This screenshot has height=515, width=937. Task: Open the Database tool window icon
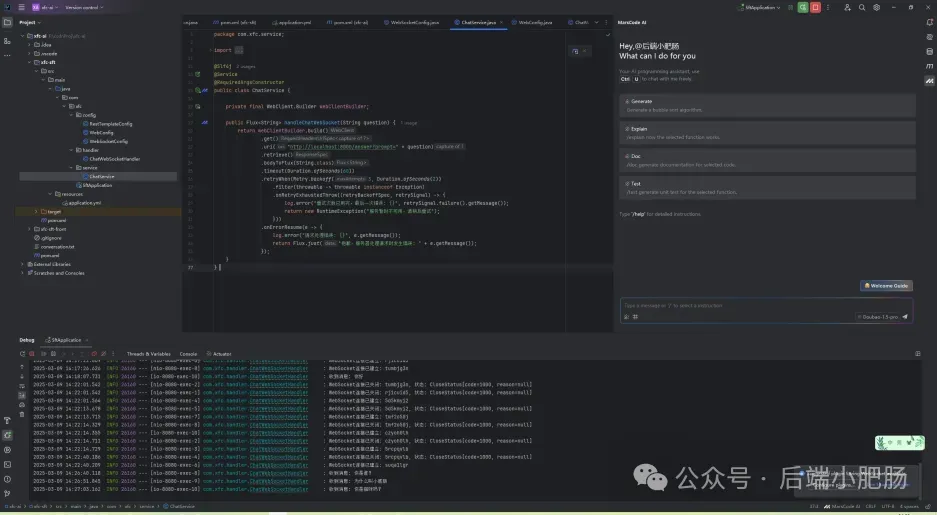coord(929,51)
